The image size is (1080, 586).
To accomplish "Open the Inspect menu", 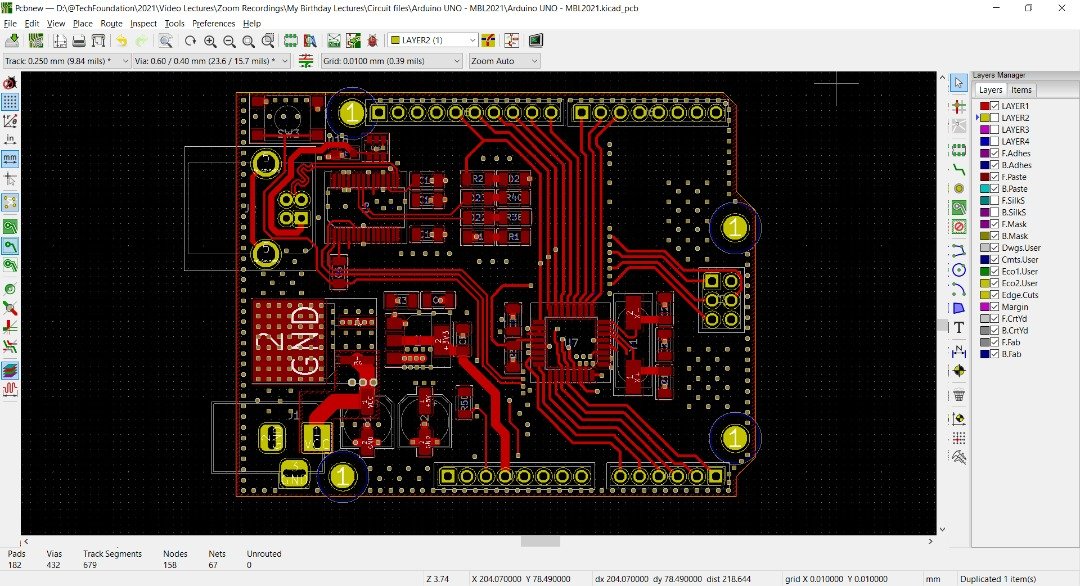I will [143, 23].
